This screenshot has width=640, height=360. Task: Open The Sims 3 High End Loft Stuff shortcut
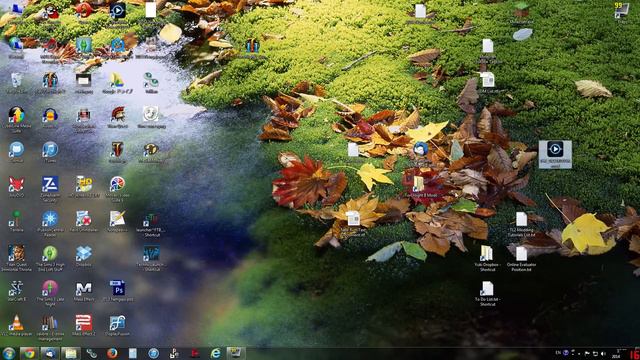(x=50, y=254)
